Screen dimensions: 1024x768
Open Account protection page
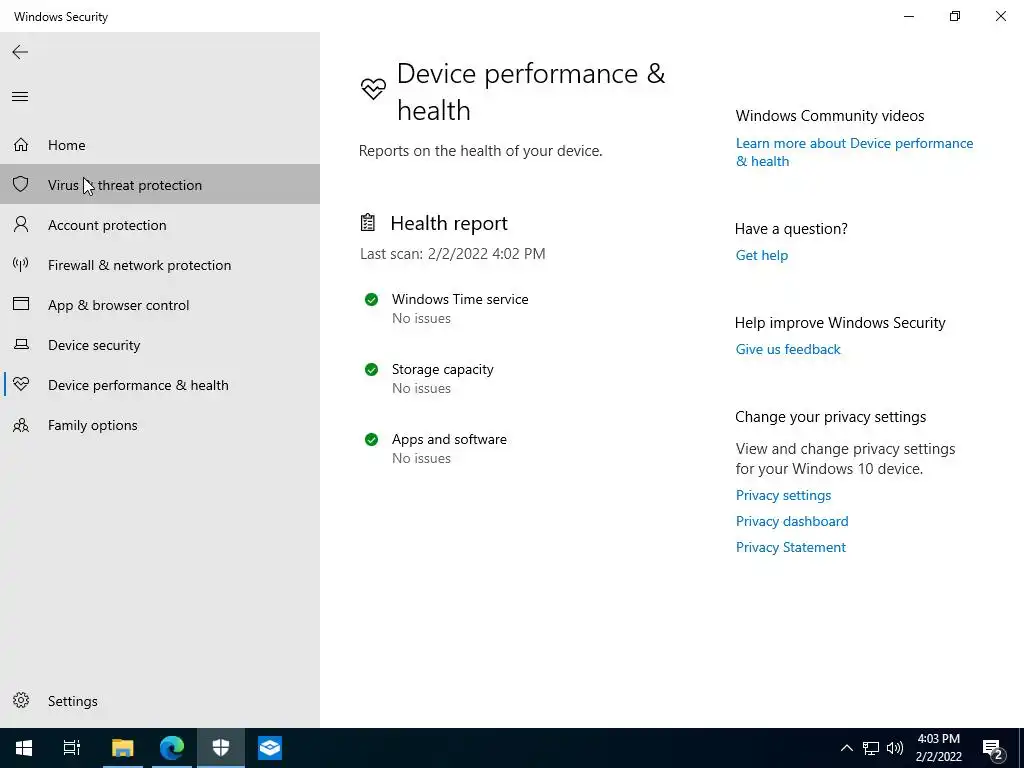coord(160,225)
